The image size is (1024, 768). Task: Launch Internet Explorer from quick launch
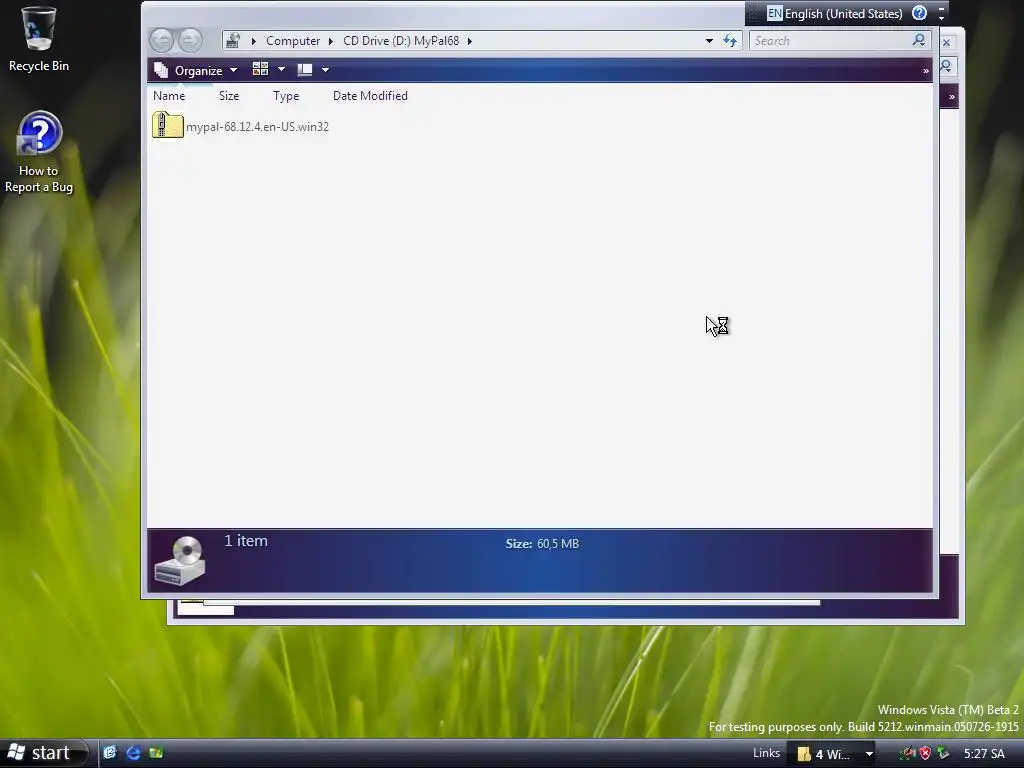133,753
